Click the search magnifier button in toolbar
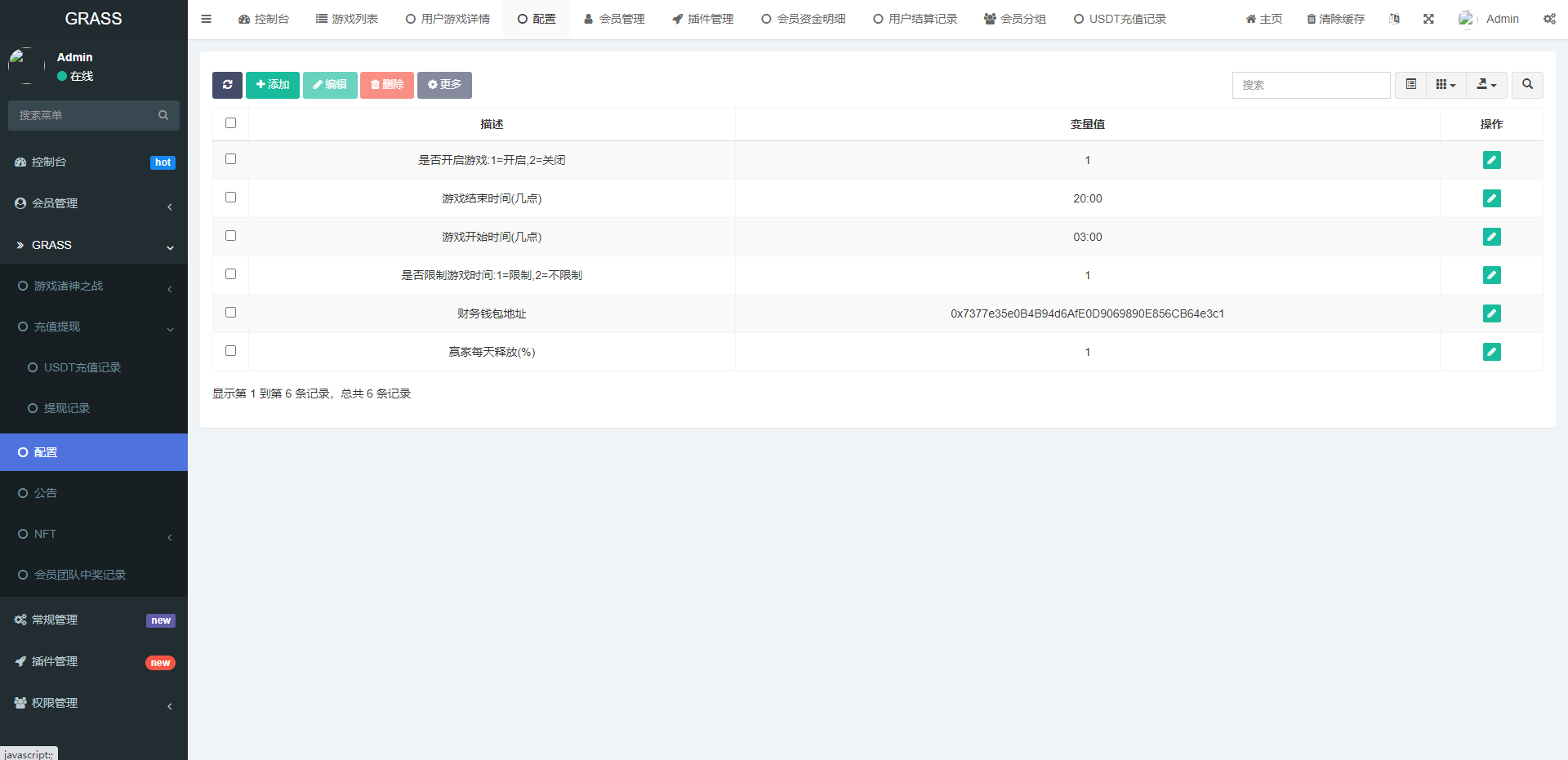The width and height of the screenshot is (1568, 760). point(1527,85)
